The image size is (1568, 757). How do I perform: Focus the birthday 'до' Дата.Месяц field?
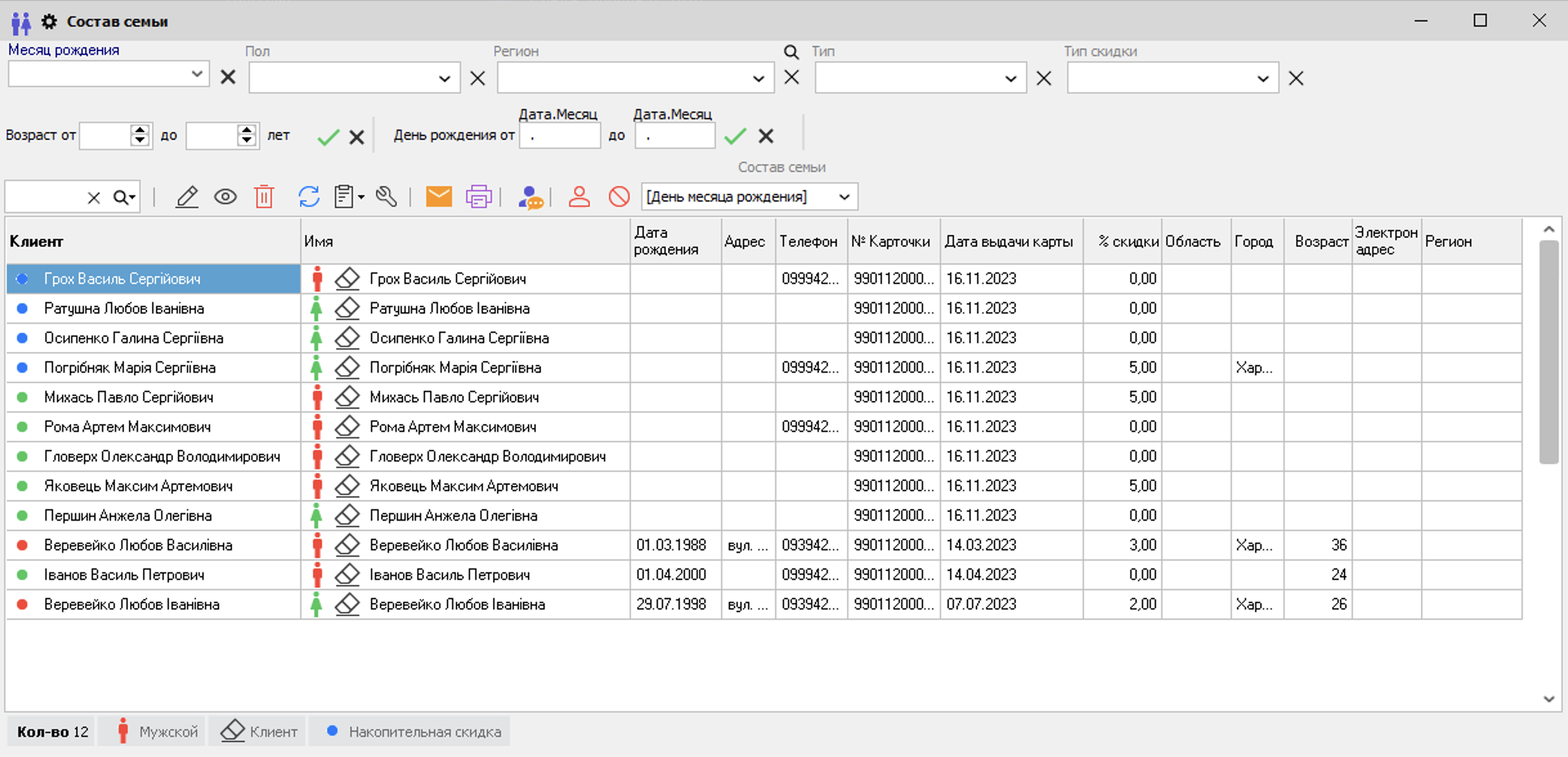click(675, 136)
